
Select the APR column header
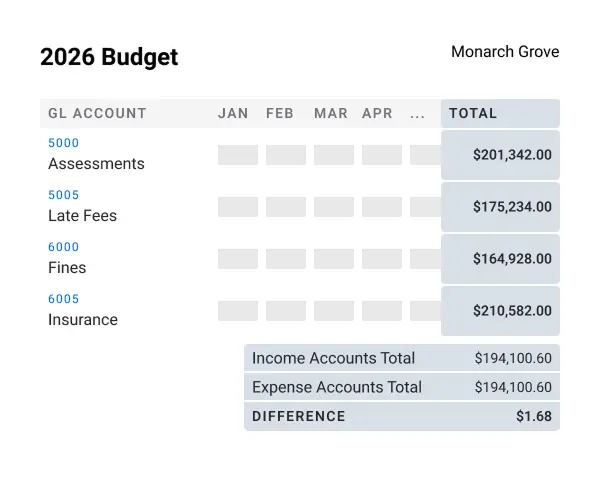pyautogui.click(x=377, y=114)
